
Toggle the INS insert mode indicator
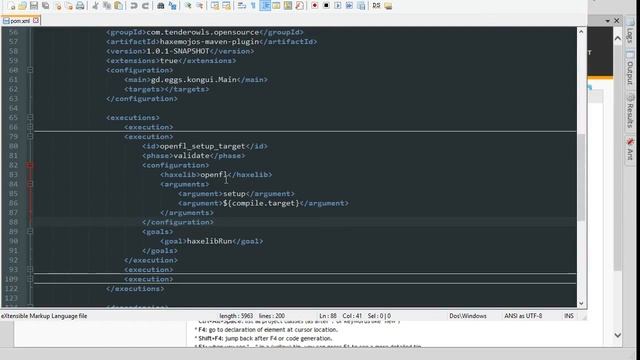coord(569,316)
